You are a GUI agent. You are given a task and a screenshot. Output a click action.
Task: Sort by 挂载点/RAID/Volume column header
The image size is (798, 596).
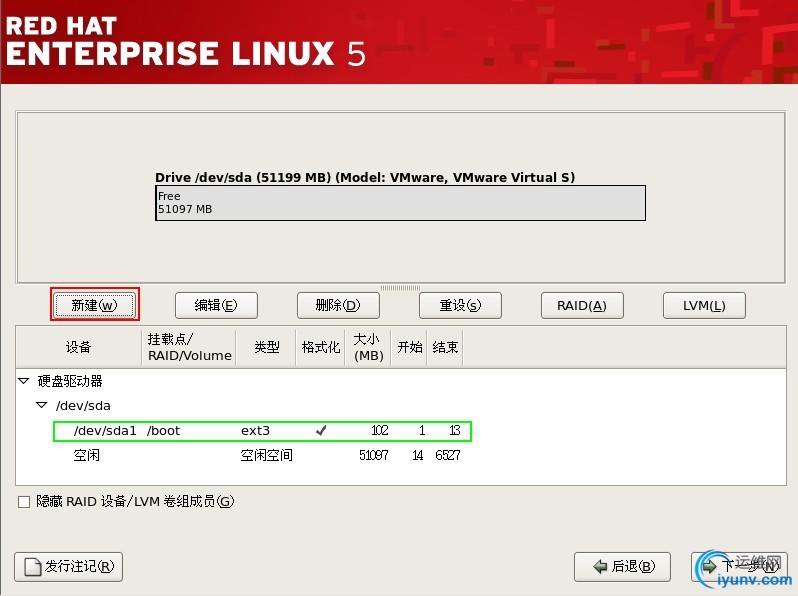pos(189,347)
